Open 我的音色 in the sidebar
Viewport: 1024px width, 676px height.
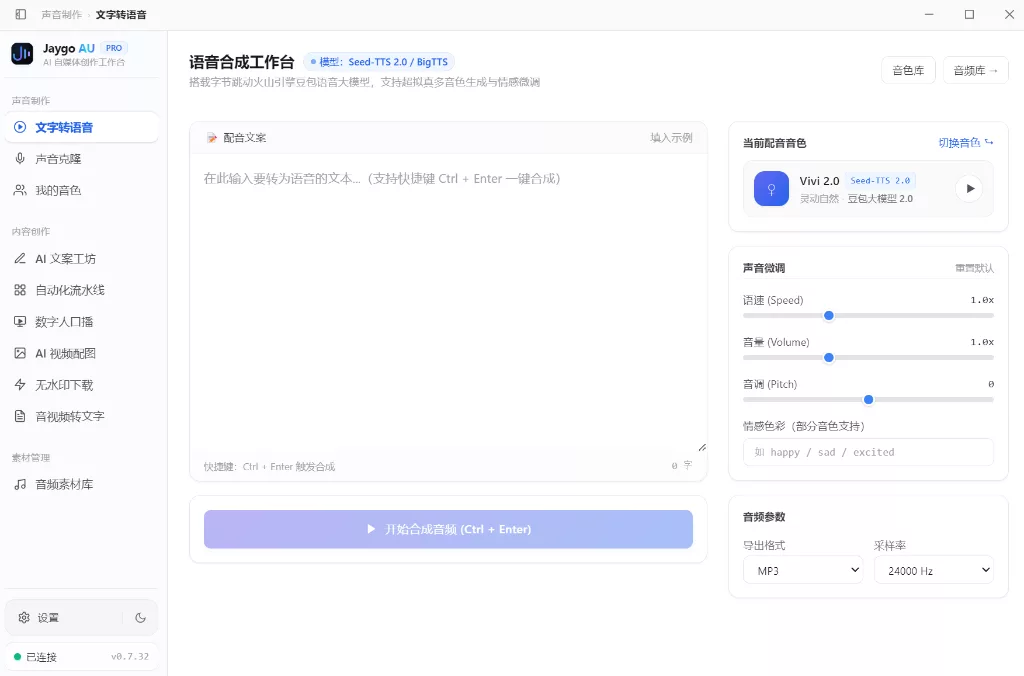[82, 190]
